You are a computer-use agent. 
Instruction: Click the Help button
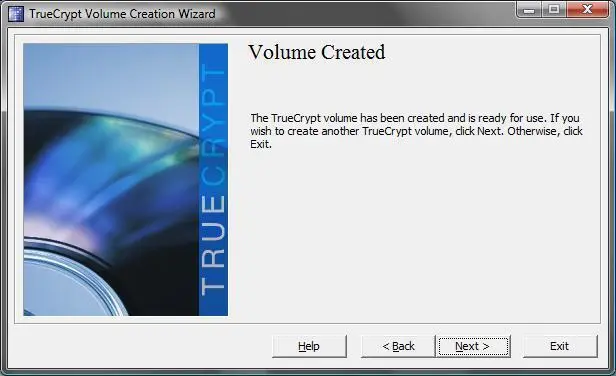[x=309, y=346]
